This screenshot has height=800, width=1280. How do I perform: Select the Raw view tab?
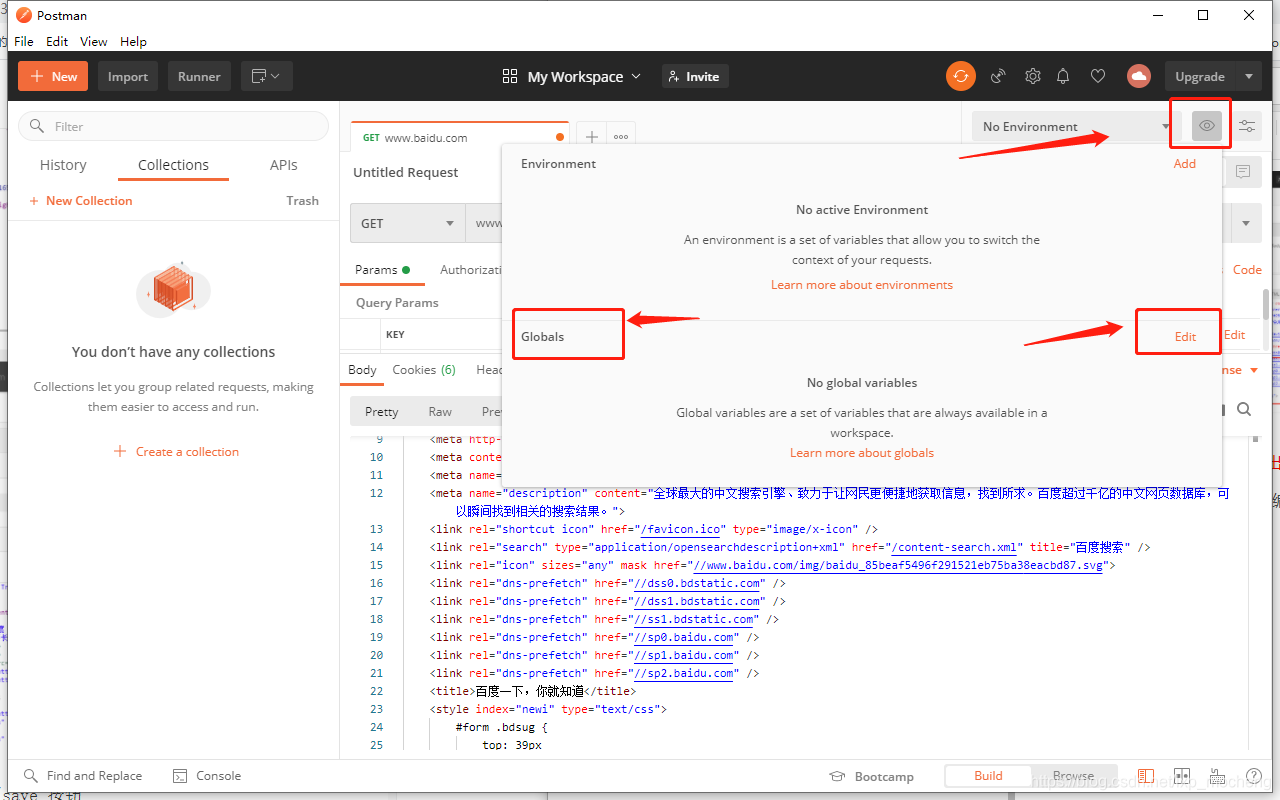[x=440, y=411]
